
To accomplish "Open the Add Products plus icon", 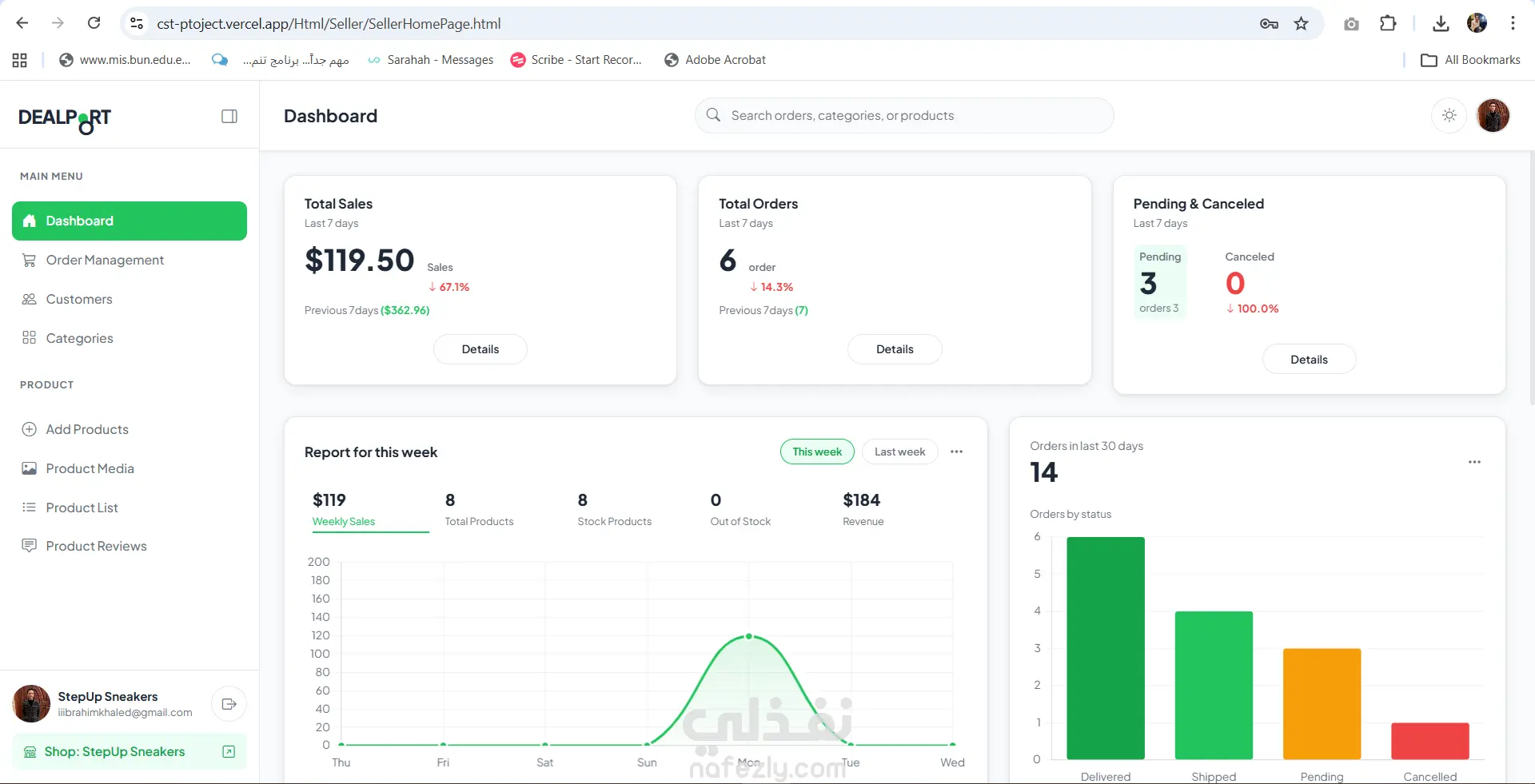I will pyautogui.click(x=29, y=429).
